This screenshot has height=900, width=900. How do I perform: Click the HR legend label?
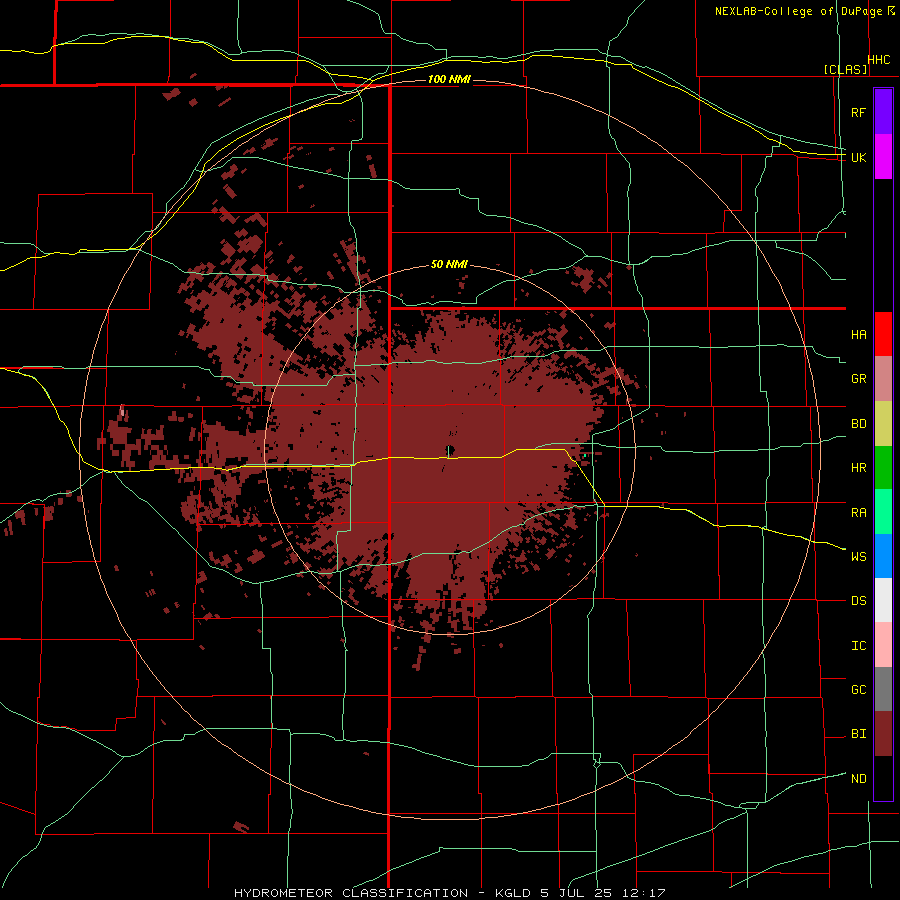pyautogui.click(x=858, y=468)
